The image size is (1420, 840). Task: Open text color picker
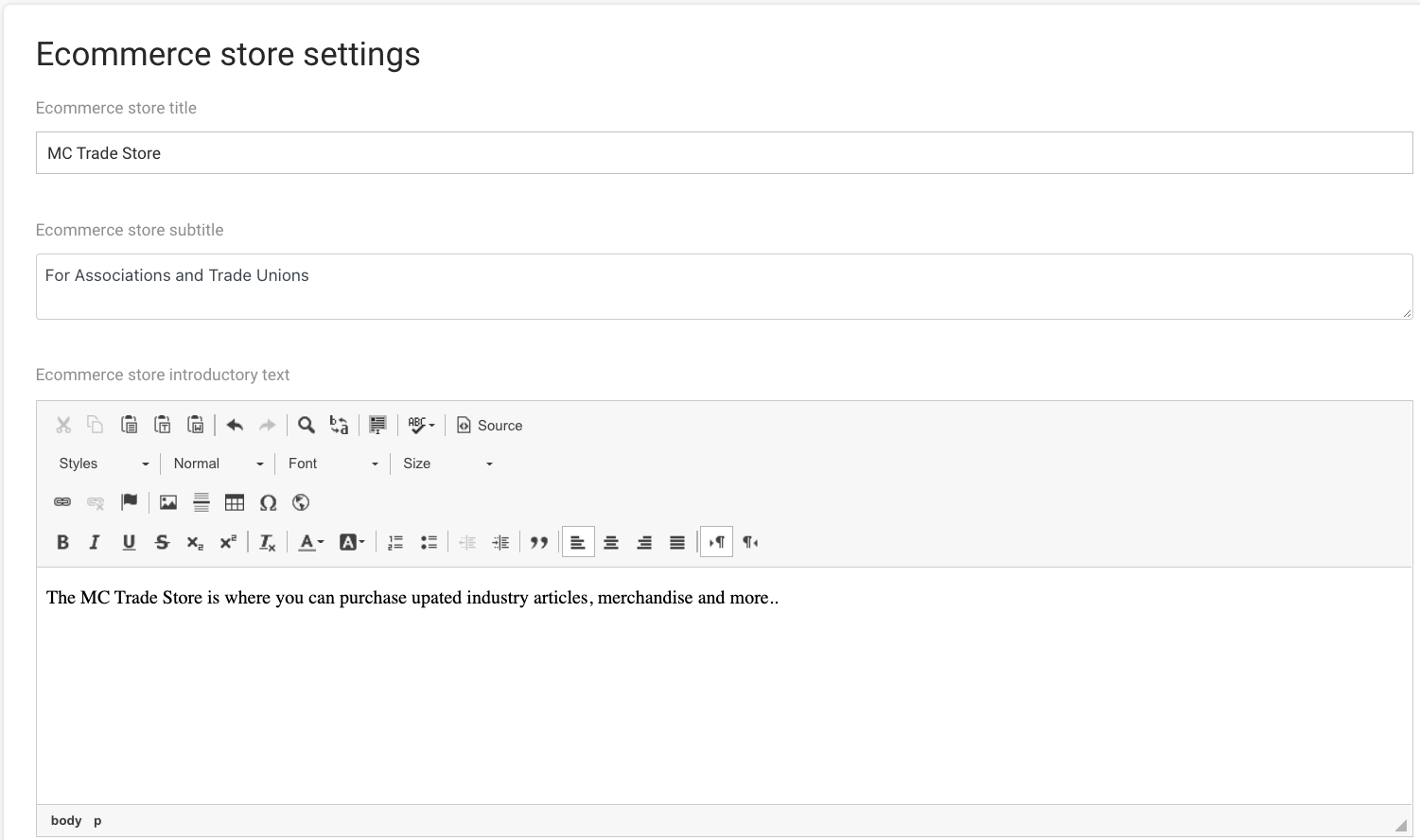pyautogui.click(x=311, y=542)
